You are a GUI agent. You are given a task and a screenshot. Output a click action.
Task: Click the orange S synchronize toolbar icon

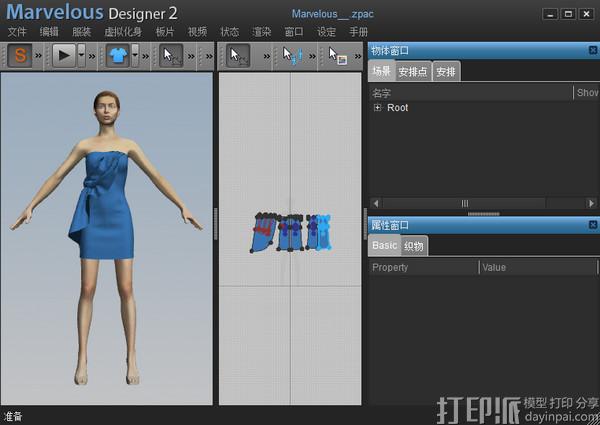[x=20, y=56]
